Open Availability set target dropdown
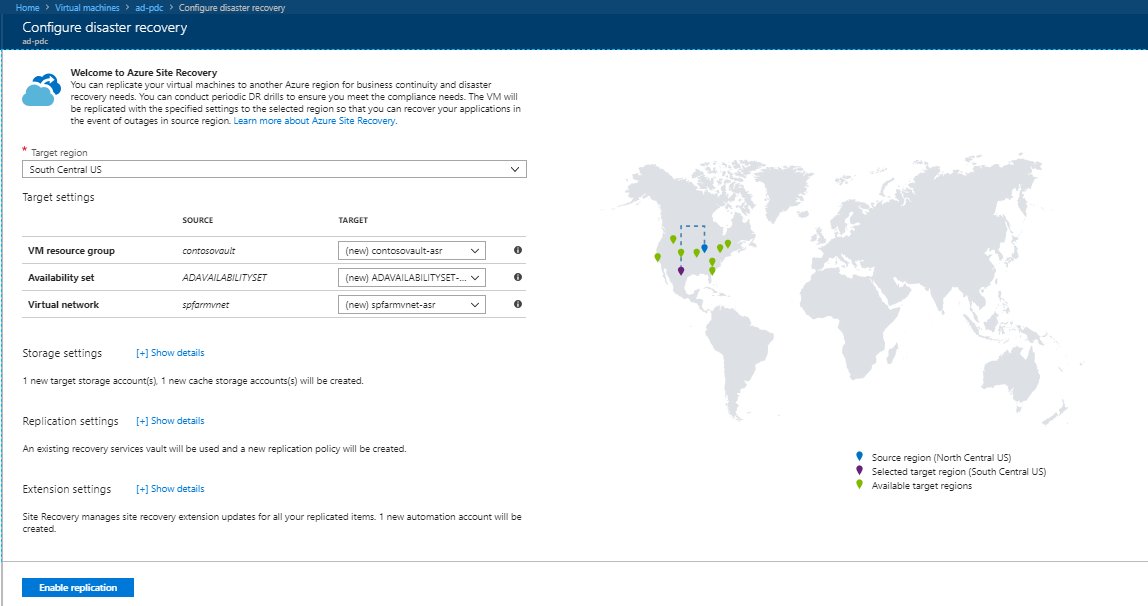The image size is (1148, 606). click(411, 277)
